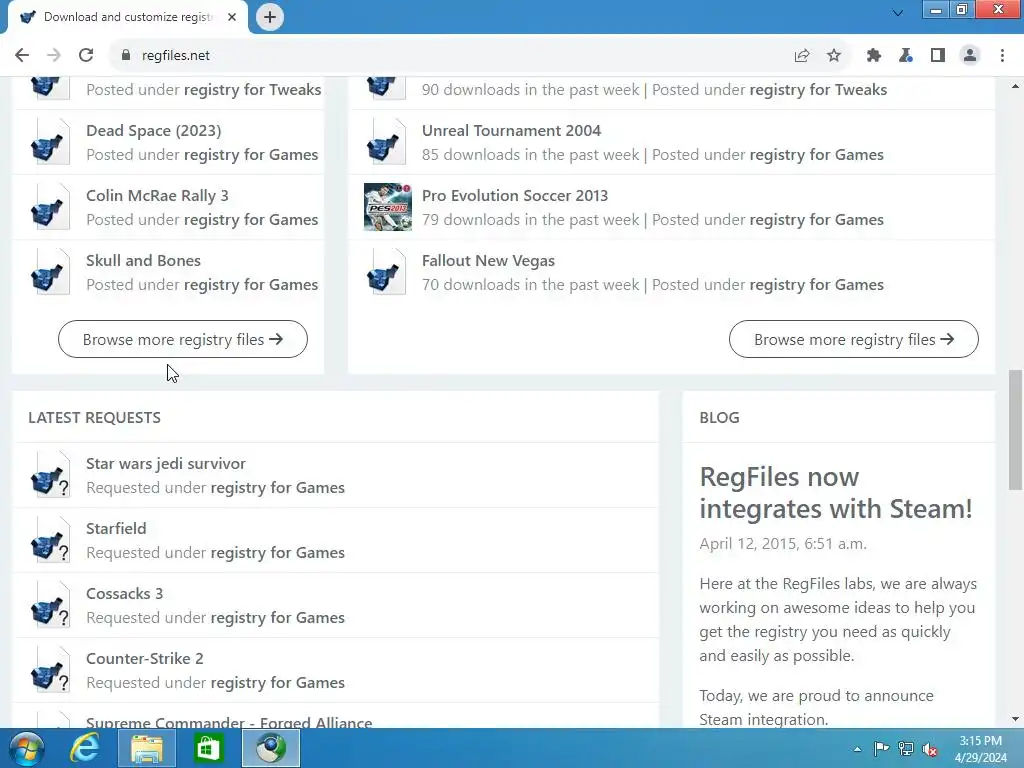This screenshot has width=1024, height=768.
Task: Open Chrome Labs flask icon
Action: pyautogui.click(x=906, y=56)
